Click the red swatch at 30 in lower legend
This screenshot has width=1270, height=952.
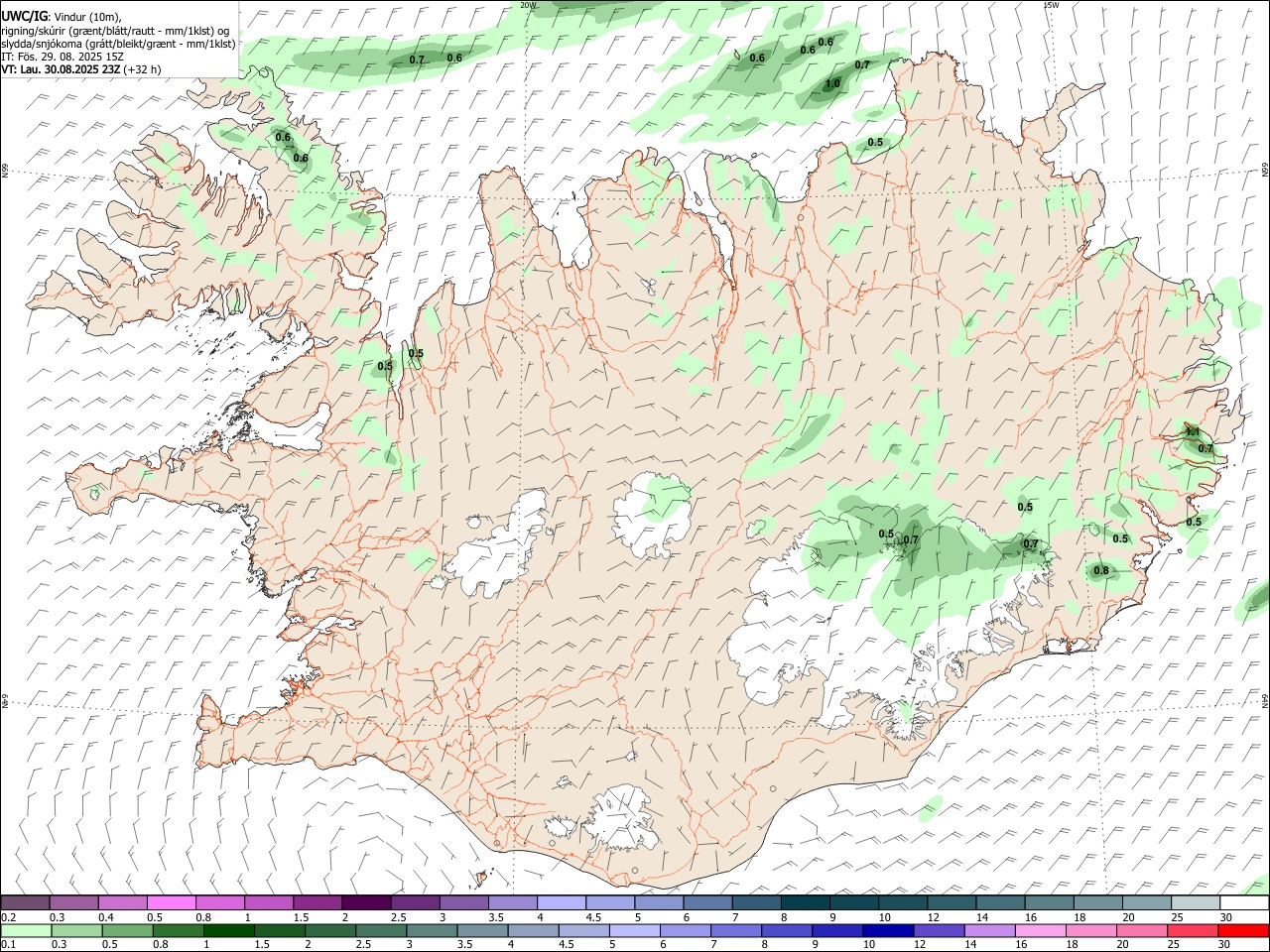(1244, 931)
